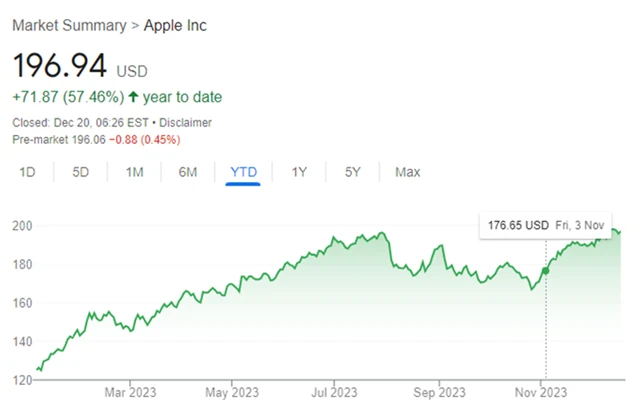This screenshot has width=640, height=416.
Task: Select the 5D time range tab
Action: click(x=81, y=172)
